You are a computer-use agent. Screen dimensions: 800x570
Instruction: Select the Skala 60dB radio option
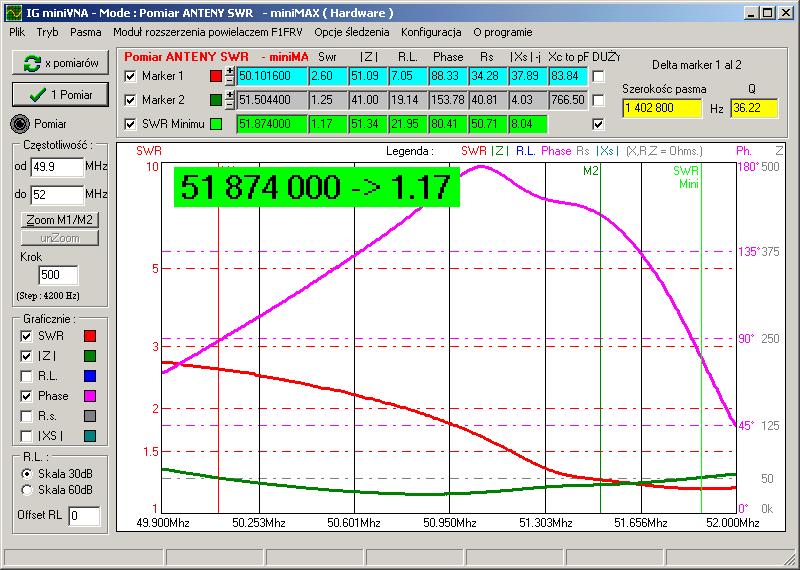point(27,490)
